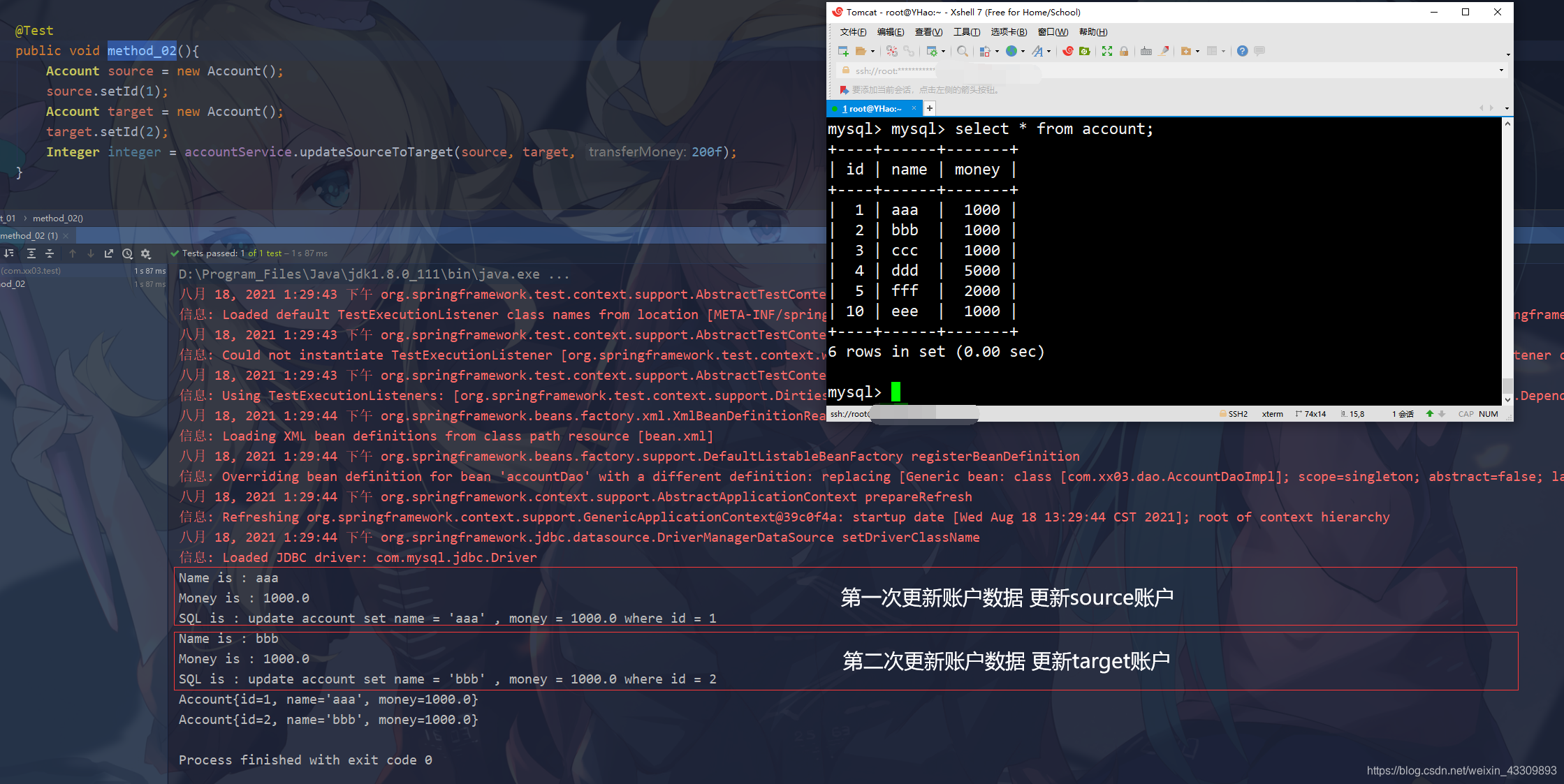
Task: Open the test history clock icon
Action: pos(127,254)
